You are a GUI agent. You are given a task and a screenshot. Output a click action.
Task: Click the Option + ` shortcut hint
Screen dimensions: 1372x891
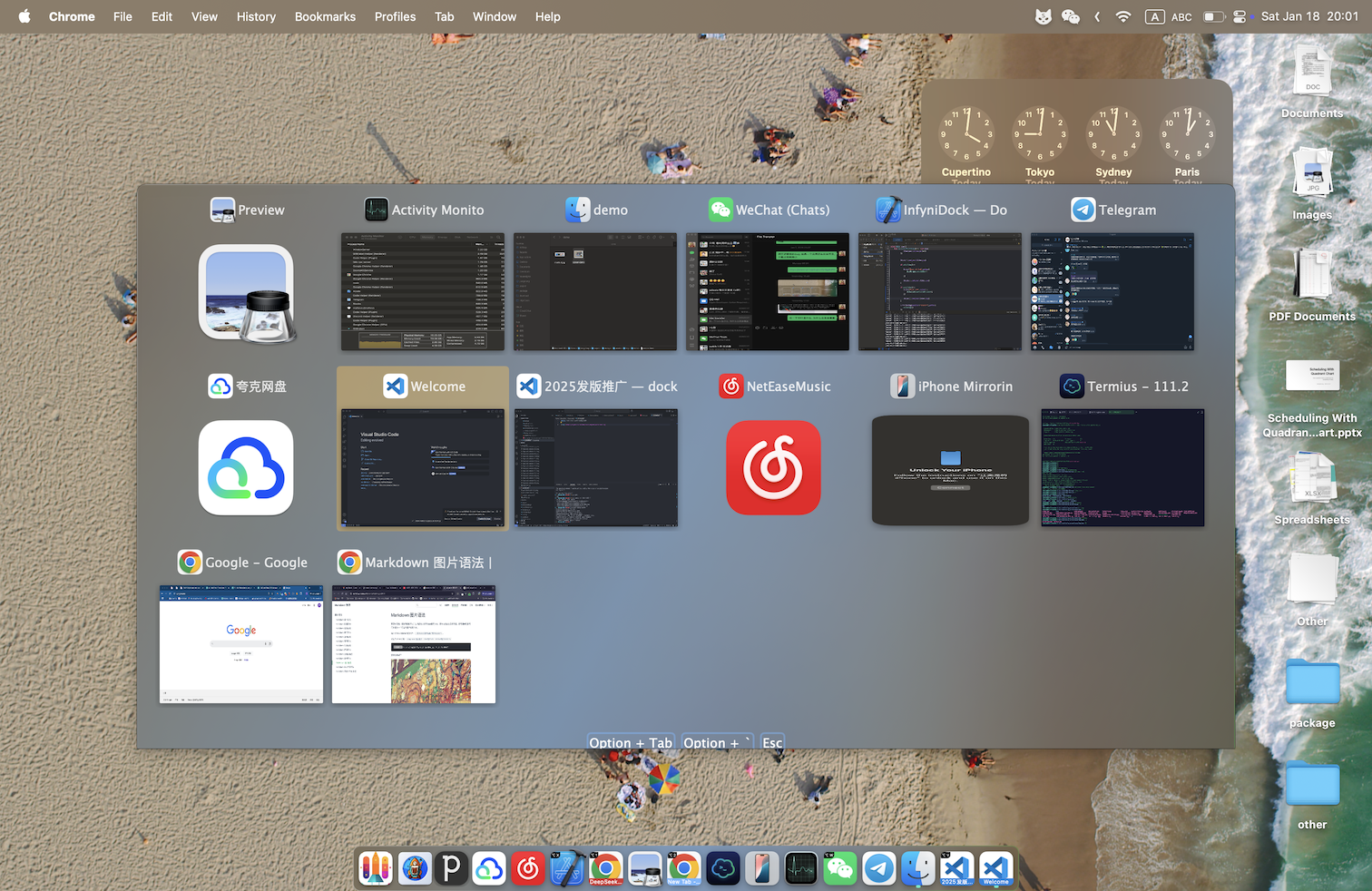[x=717, y=742]
